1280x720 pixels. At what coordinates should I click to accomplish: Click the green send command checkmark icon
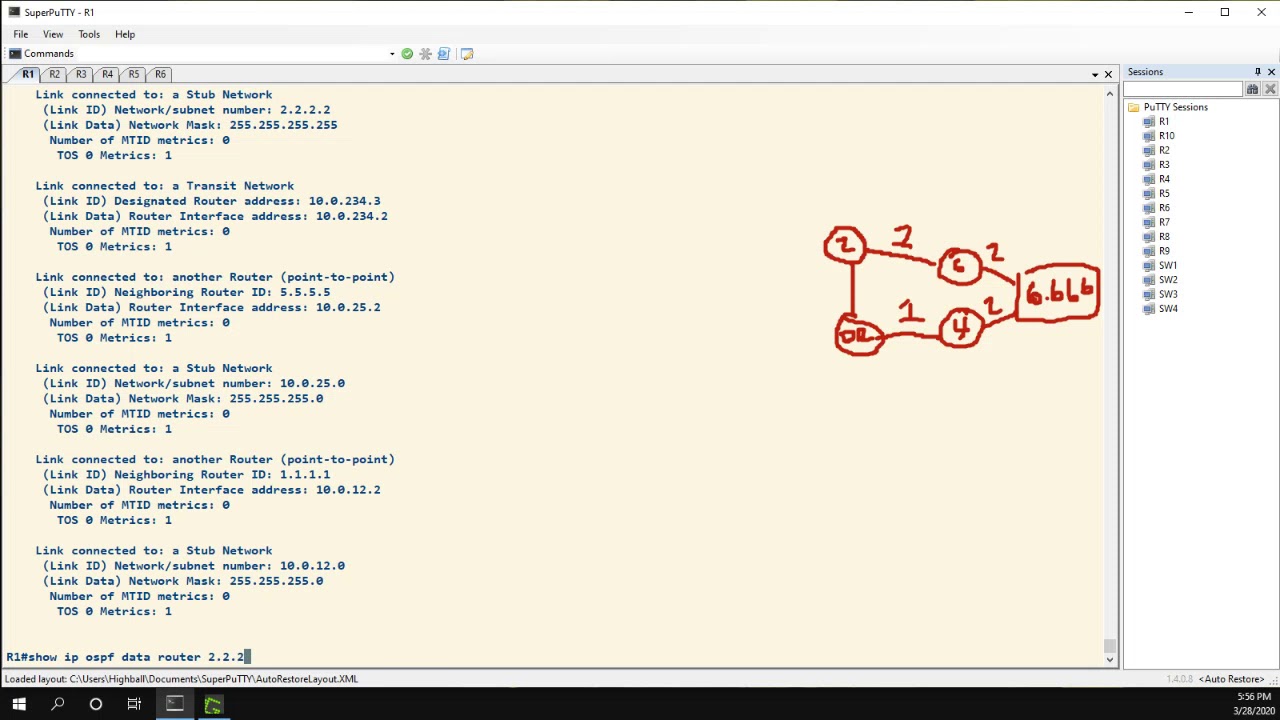pyautogui.click(x=407, y=54)
